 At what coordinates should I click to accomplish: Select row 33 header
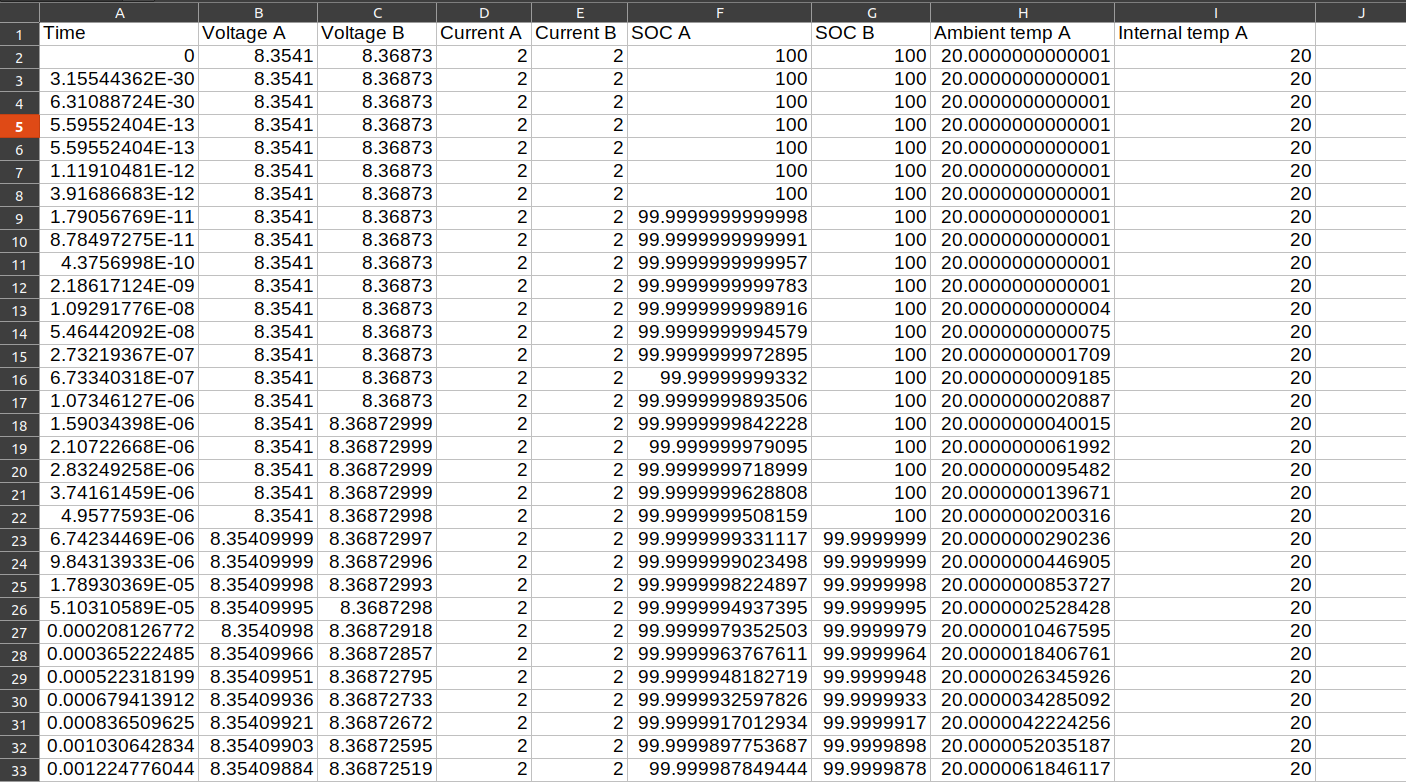tap(19, 769)
